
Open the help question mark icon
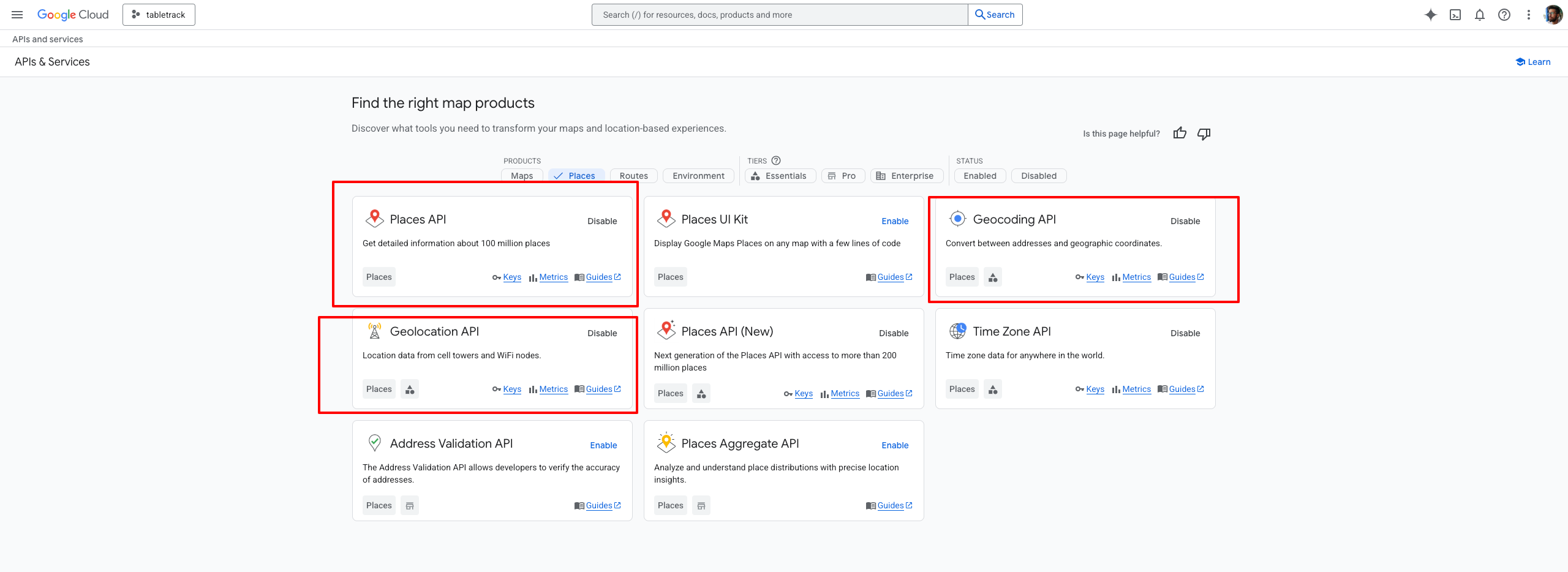pyautogui.click(x=1504, y=15)
